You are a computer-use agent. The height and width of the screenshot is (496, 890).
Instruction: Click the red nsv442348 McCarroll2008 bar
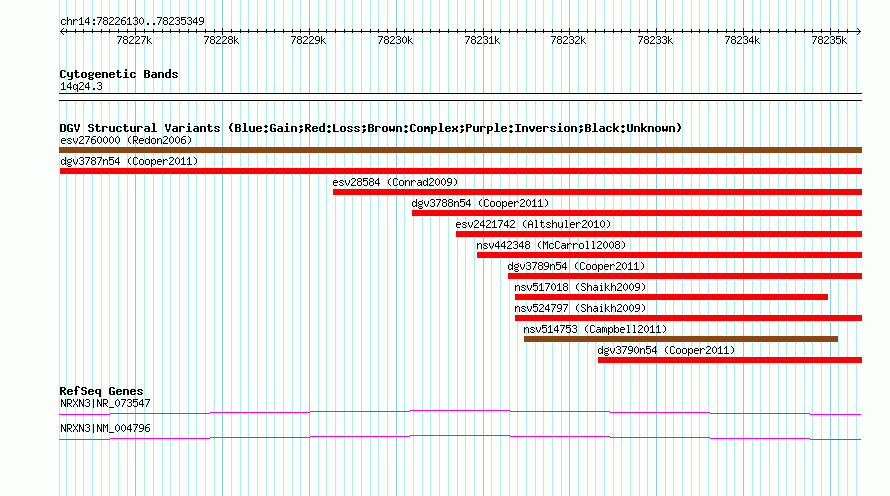pos(669,255)
